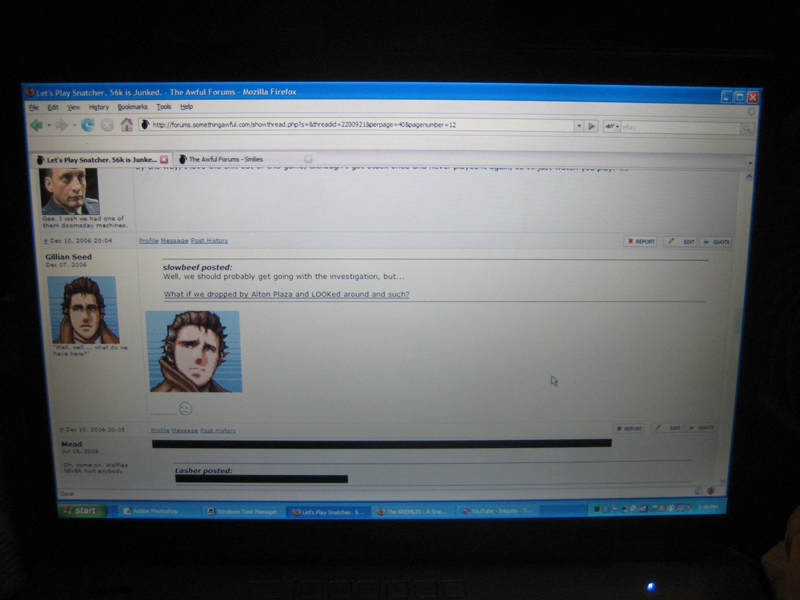Click the Firefox throbber activity icon
Viewport: 800px width, 600px height.
751,111
